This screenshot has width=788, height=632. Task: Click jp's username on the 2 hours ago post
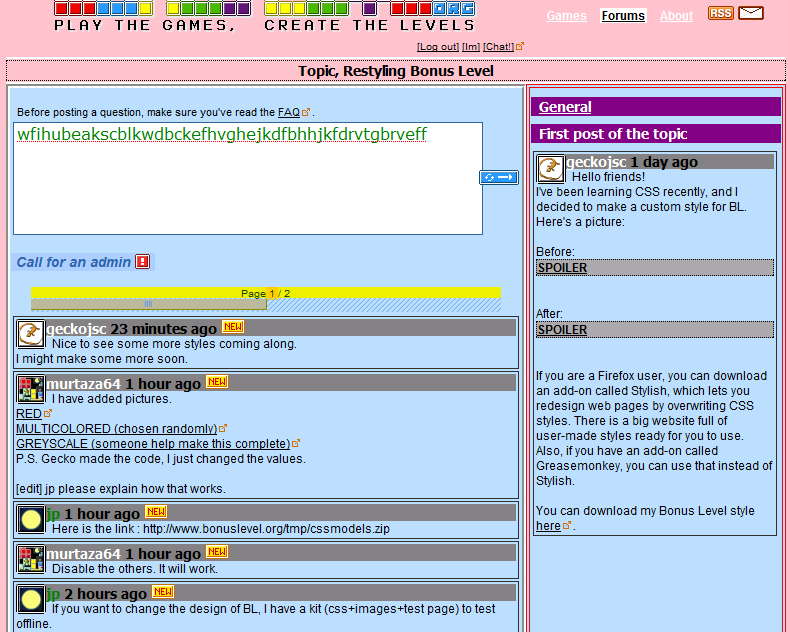coord(53,594)
